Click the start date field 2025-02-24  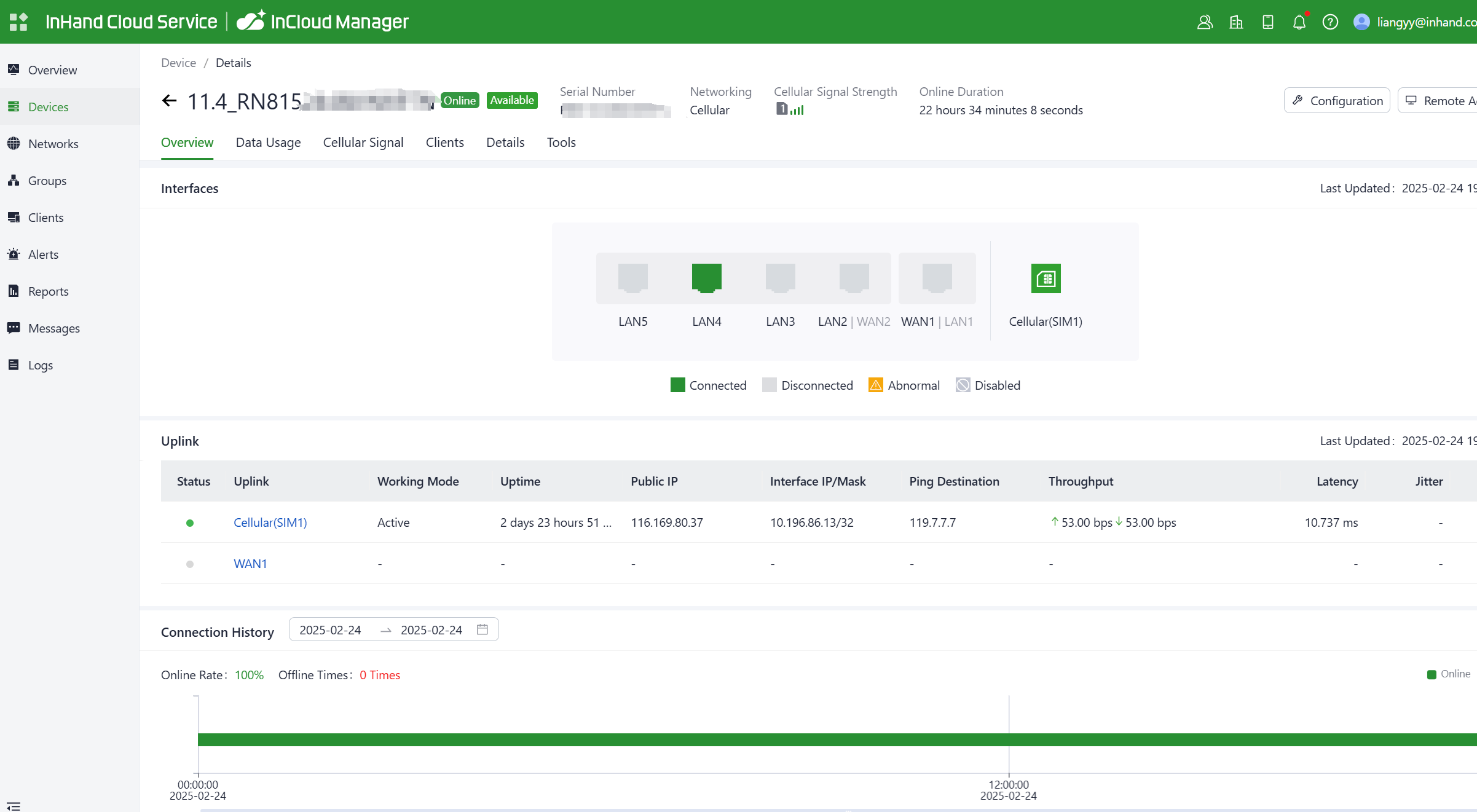pyautogui.click(x=330, y=630)
